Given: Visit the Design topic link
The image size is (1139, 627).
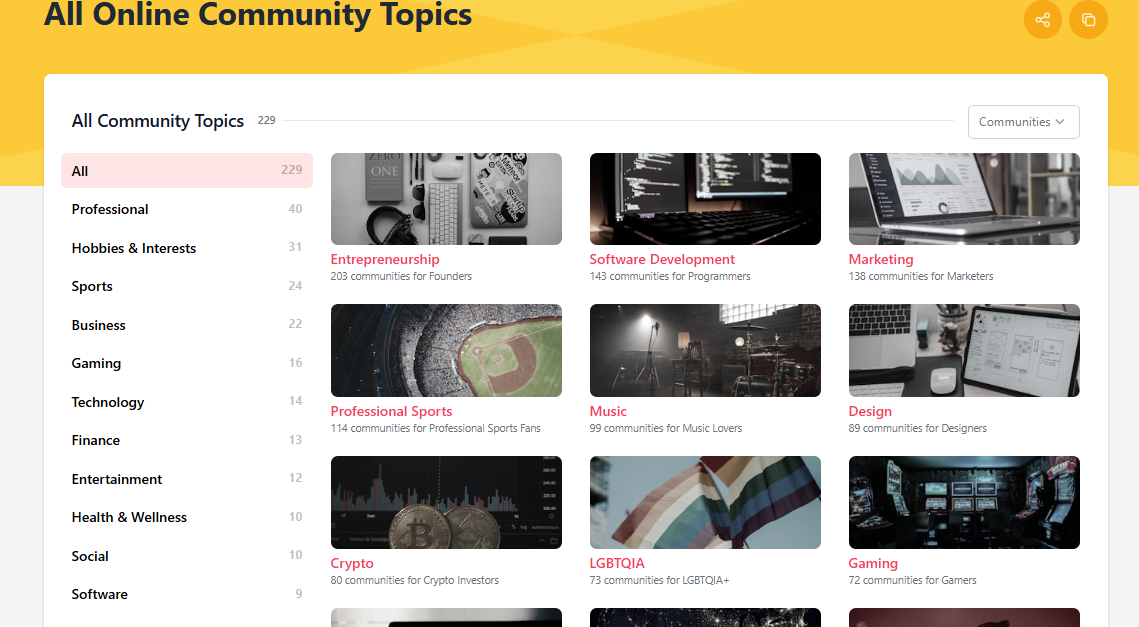Looking at the screenshot, I should [x=870, y=411].
